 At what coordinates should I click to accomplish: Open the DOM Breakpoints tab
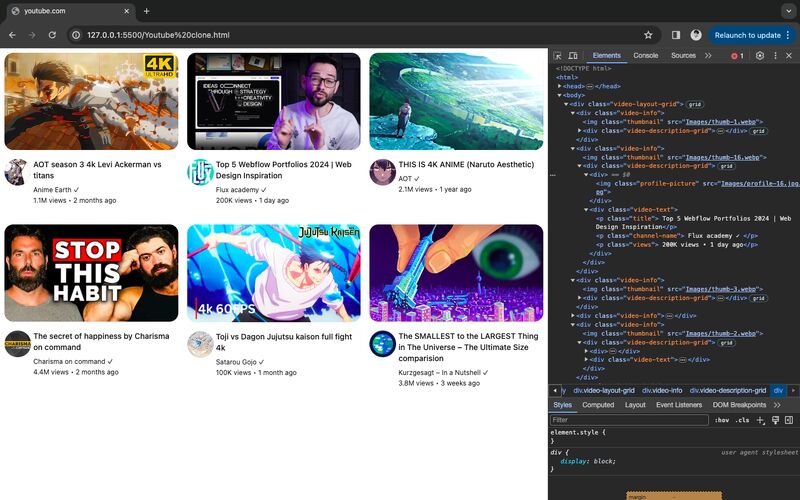click(739, 405)
